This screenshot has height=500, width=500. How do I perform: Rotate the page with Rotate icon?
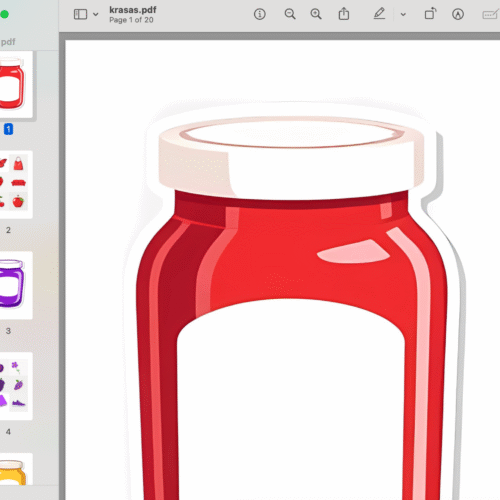point(430,14)
